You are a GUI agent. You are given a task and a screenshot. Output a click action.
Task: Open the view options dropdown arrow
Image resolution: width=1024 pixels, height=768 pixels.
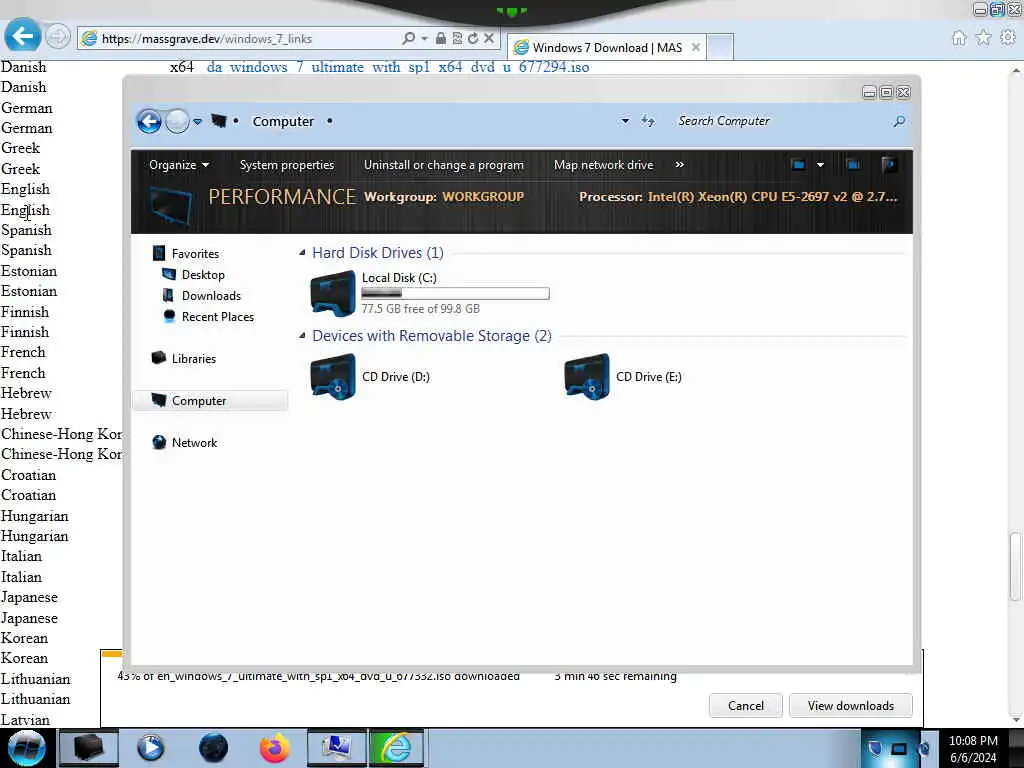coord(820,165)
